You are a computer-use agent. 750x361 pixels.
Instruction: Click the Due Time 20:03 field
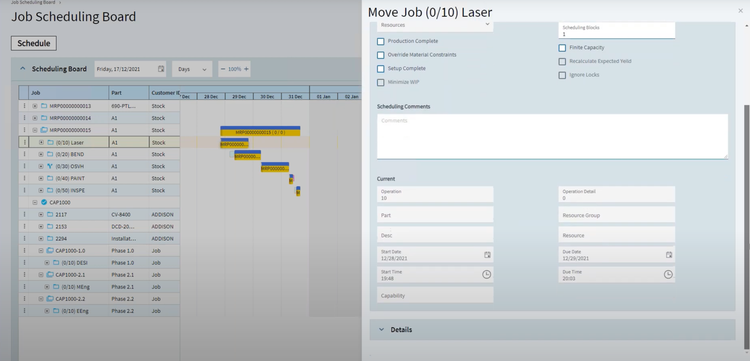coord(617,274)
